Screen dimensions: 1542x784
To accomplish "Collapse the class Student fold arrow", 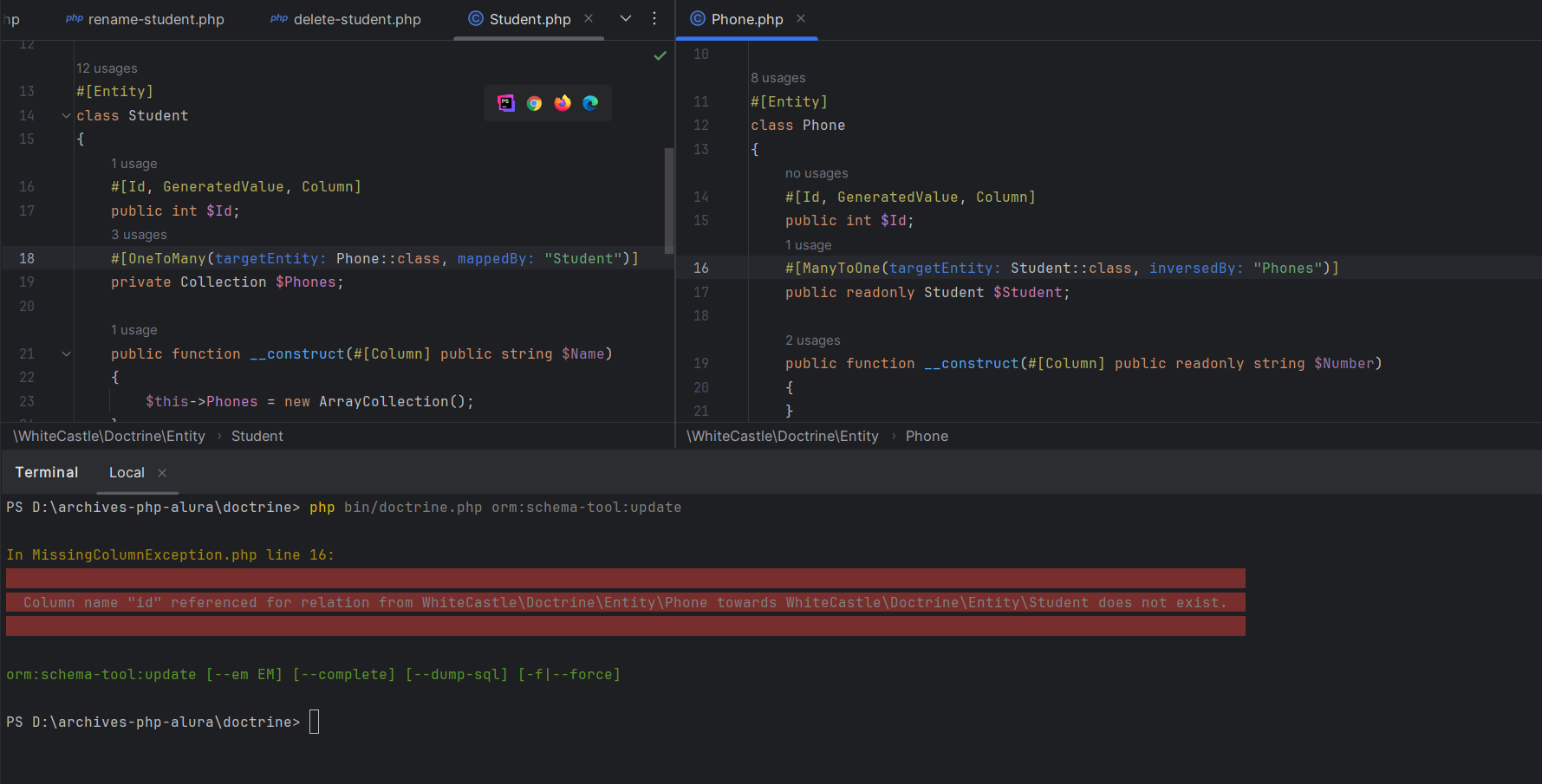I will [x=66, y=115].
